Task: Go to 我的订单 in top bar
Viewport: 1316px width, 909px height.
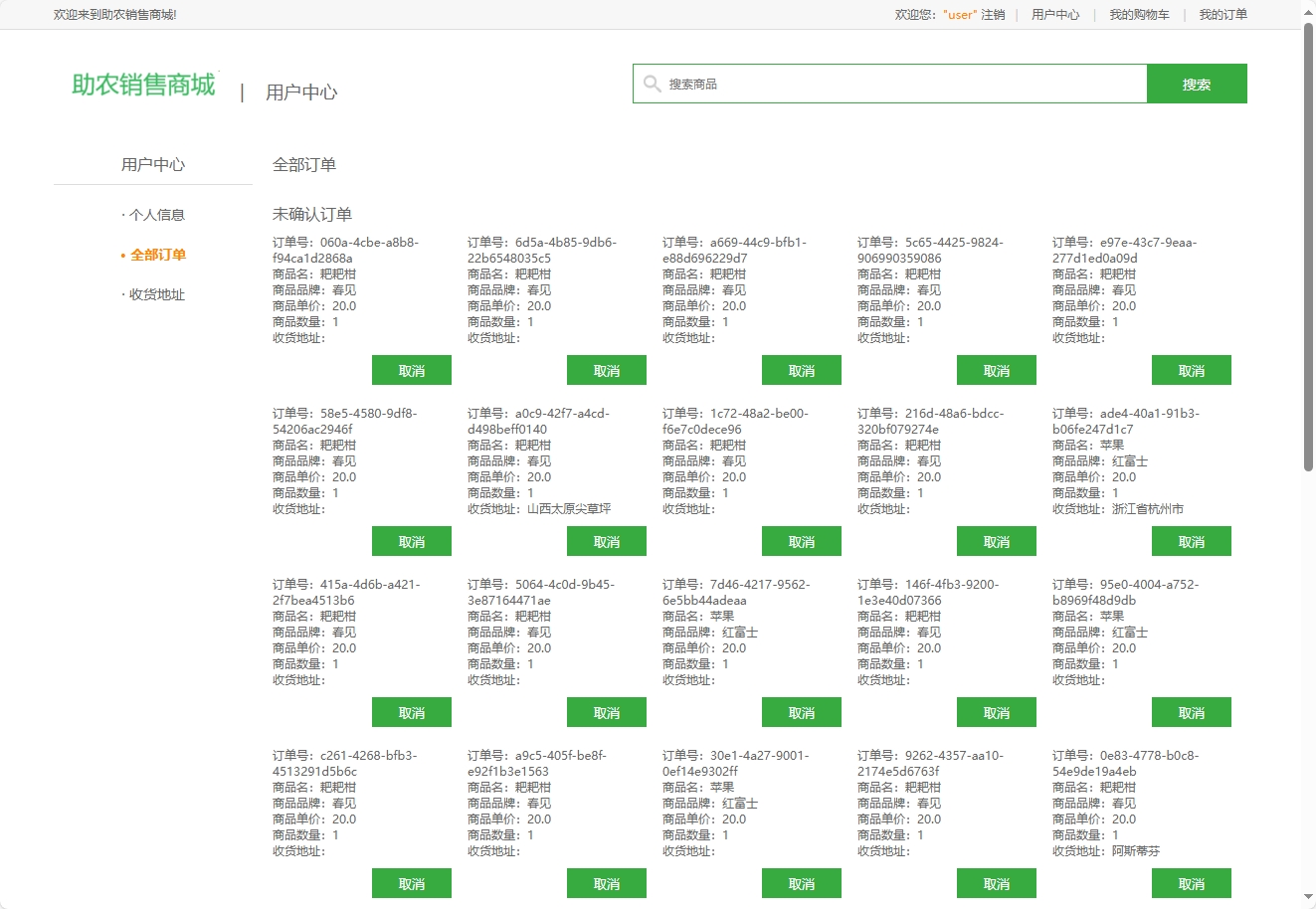Action: tap(1222, 15)
